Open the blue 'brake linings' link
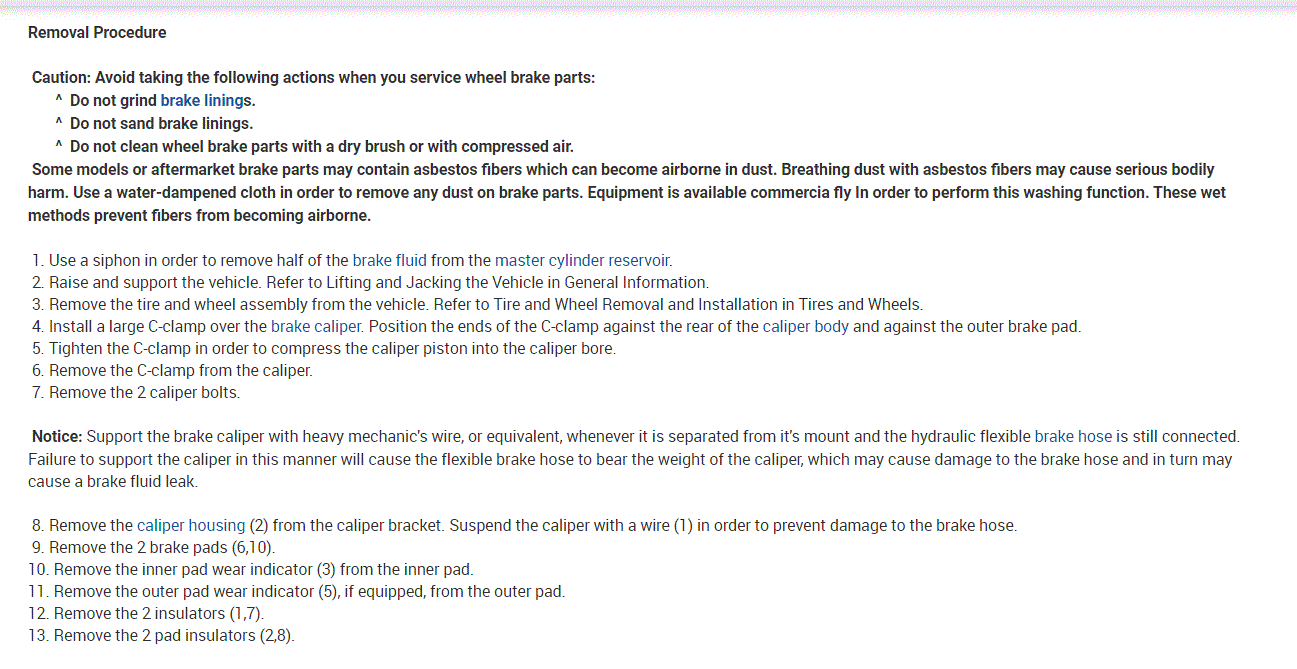The height and width of the screenshot is (669, 1297). point(203,100)
